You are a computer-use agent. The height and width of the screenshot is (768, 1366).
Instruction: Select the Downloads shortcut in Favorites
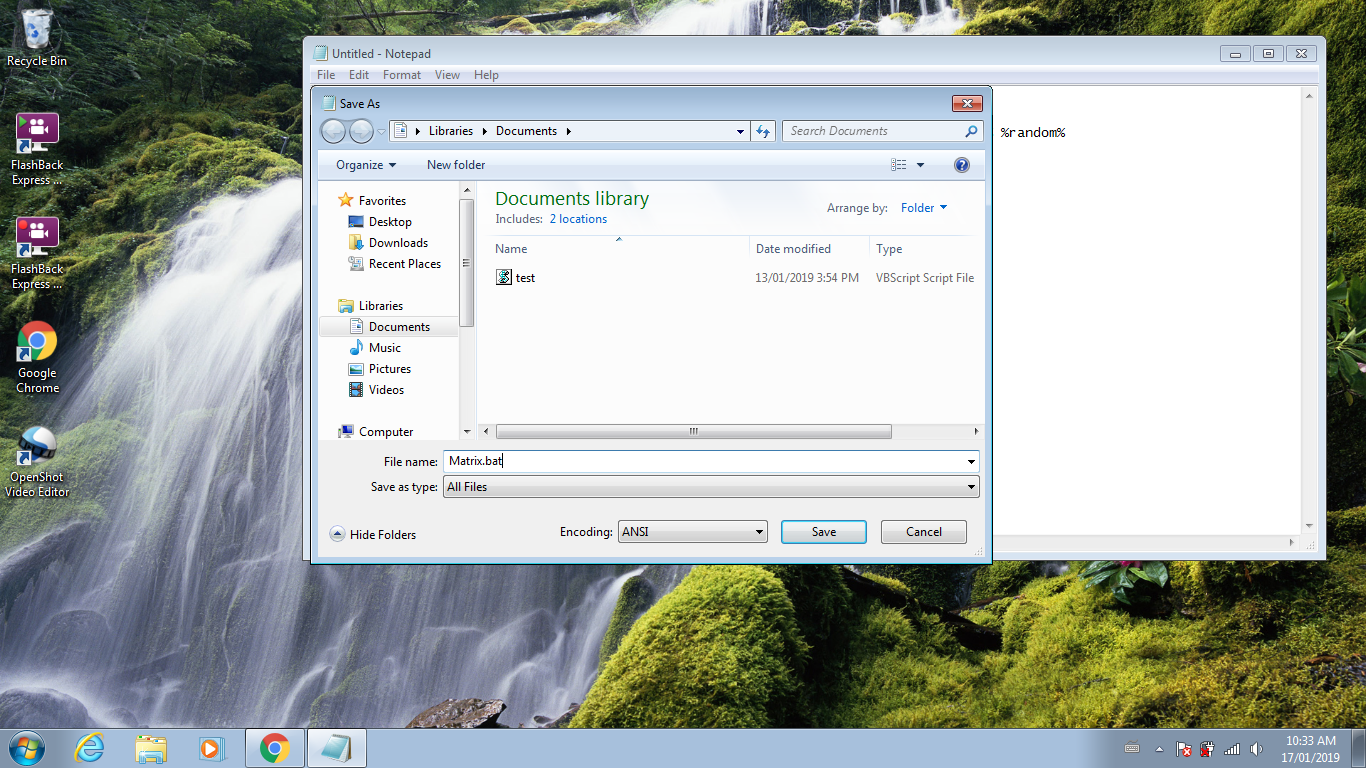pyautogui.click(x=397, y=242)
